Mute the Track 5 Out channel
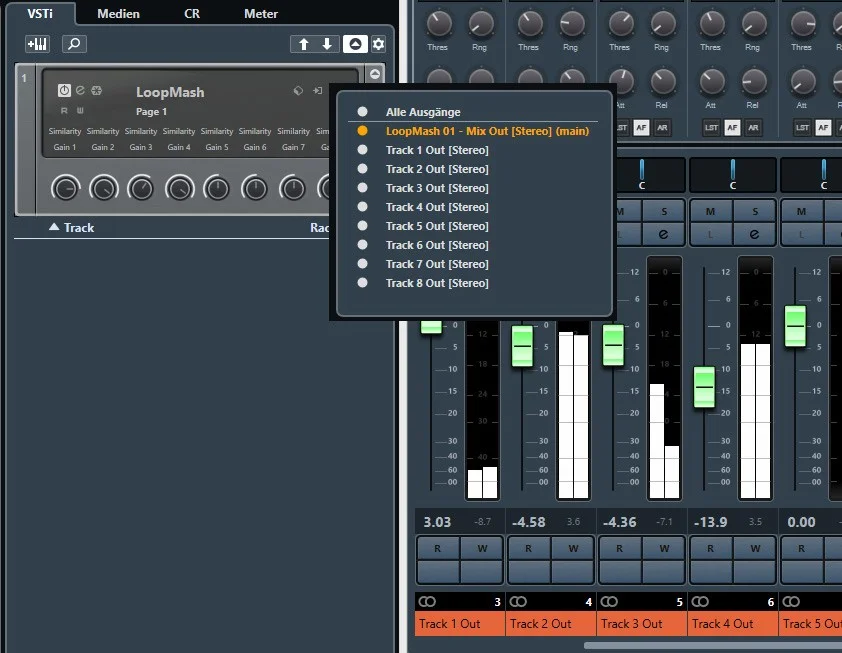Viewport: 842px width, 653px height. (x=802, y=212)
